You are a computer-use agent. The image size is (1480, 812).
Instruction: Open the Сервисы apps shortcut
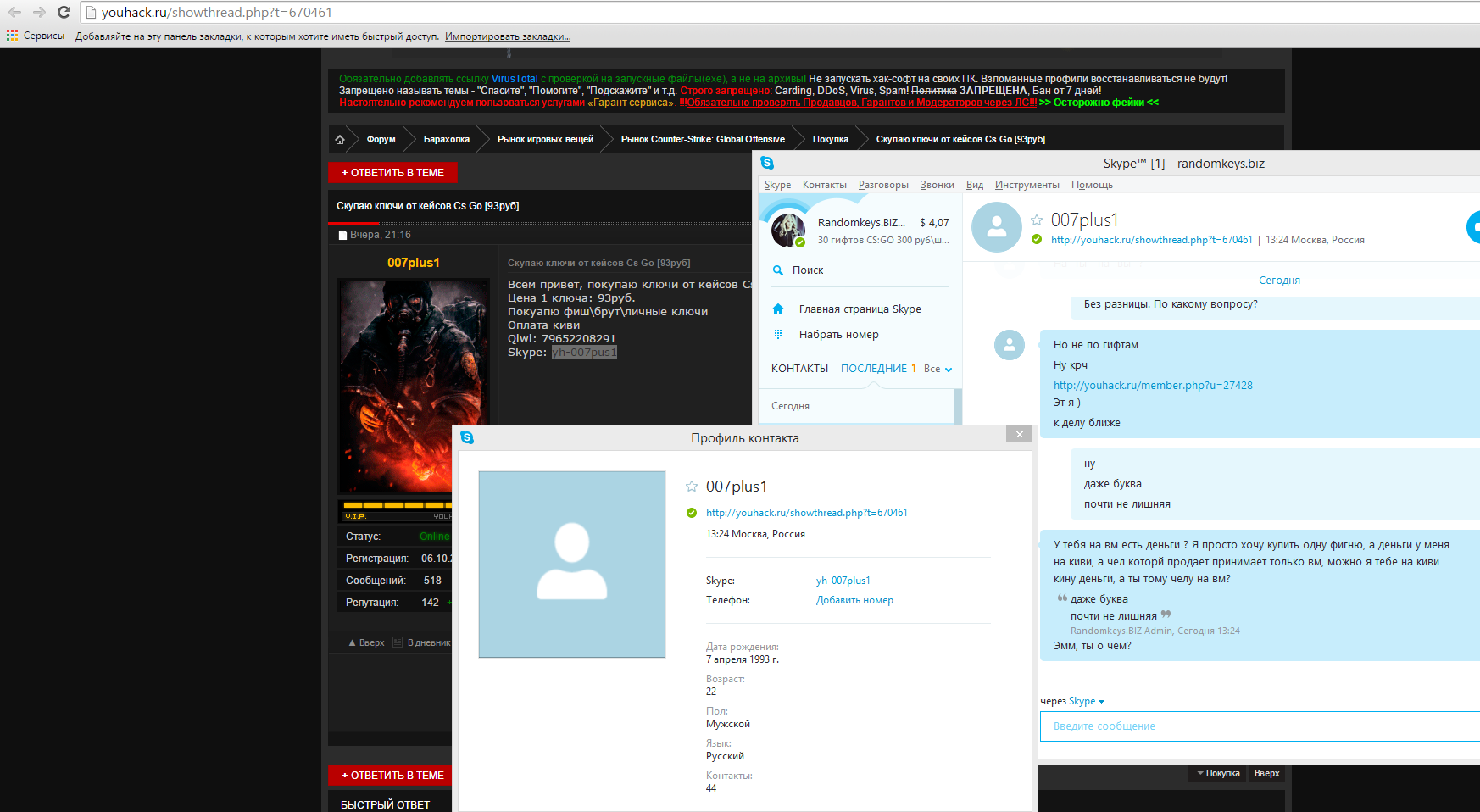click(x=36, y=36)
